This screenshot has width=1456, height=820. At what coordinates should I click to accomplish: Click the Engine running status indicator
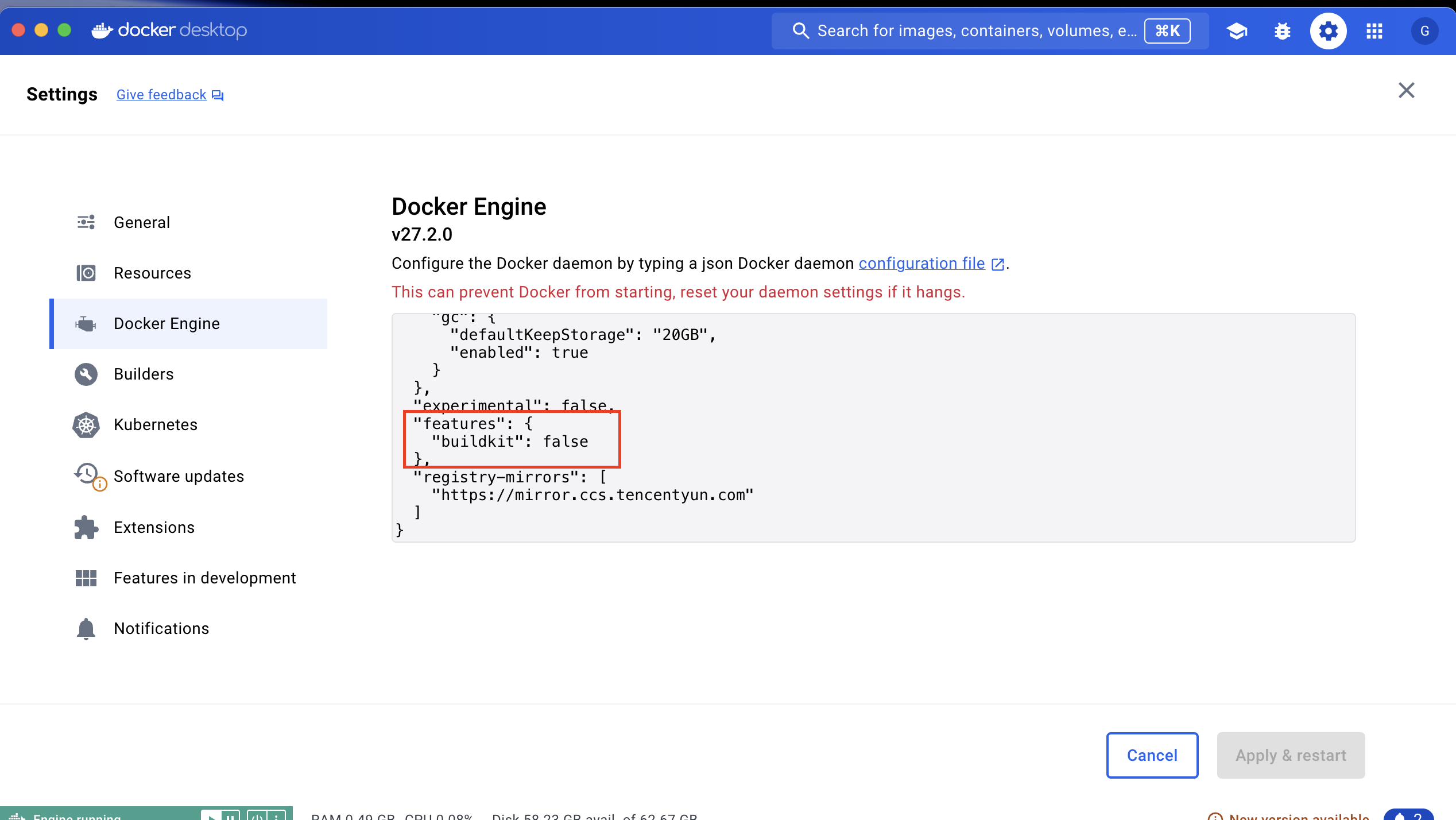(78, 815)
